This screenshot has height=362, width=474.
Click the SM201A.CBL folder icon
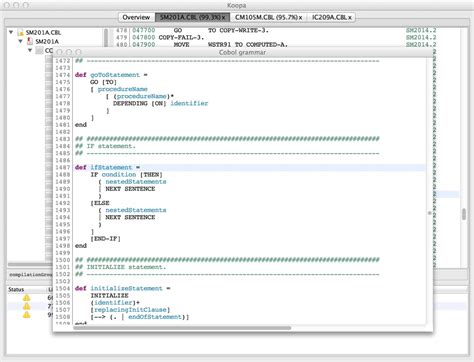click(x=20, y=32)
